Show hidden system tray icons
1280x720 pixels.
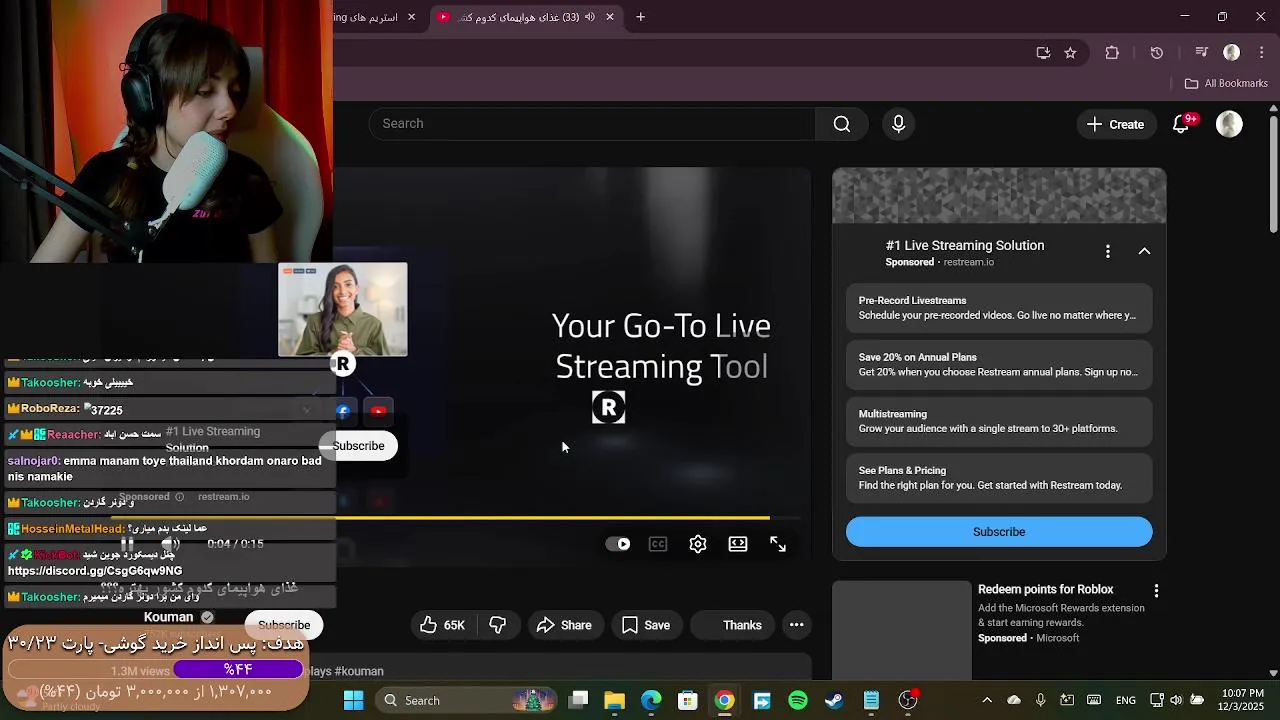[987, 700]
